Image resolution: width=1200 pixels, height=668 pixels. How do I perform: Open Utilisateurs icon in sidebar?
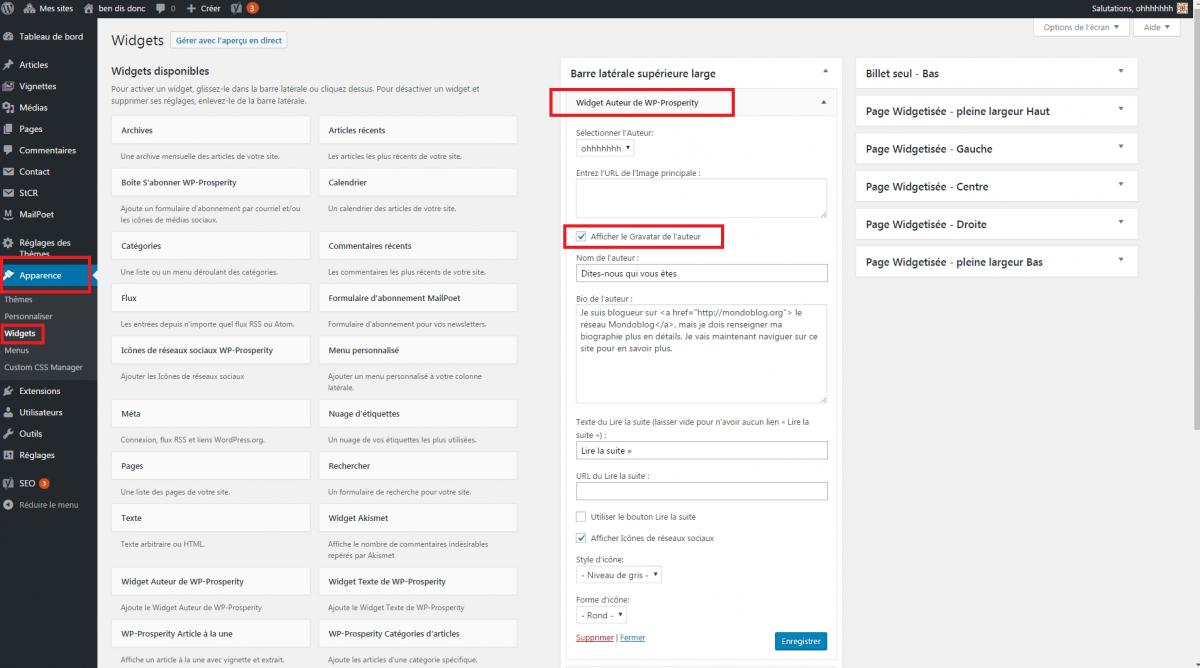click(9, 412)
